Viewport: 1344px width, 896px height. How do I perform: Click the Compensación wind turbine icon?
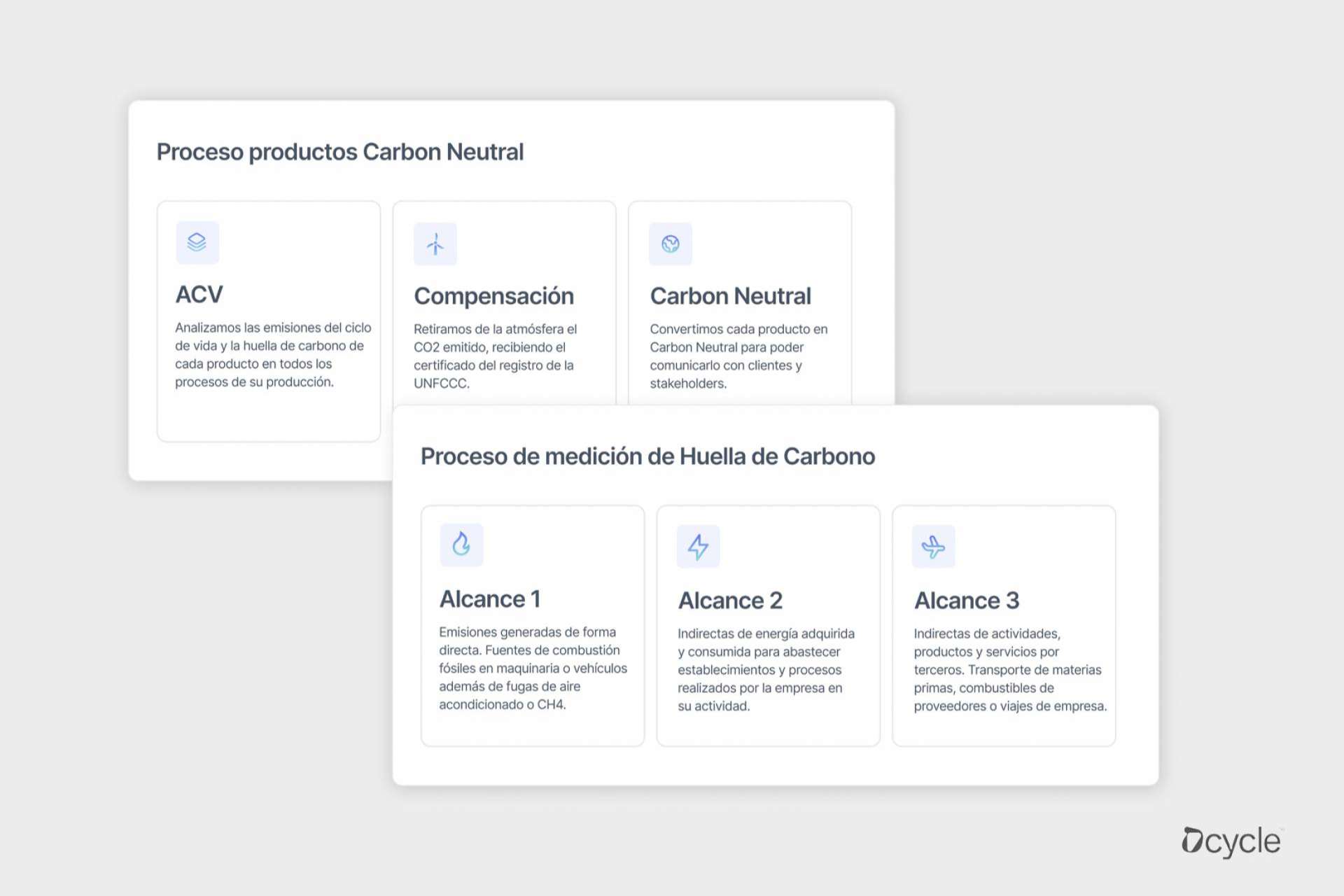(x=435, y=244)
